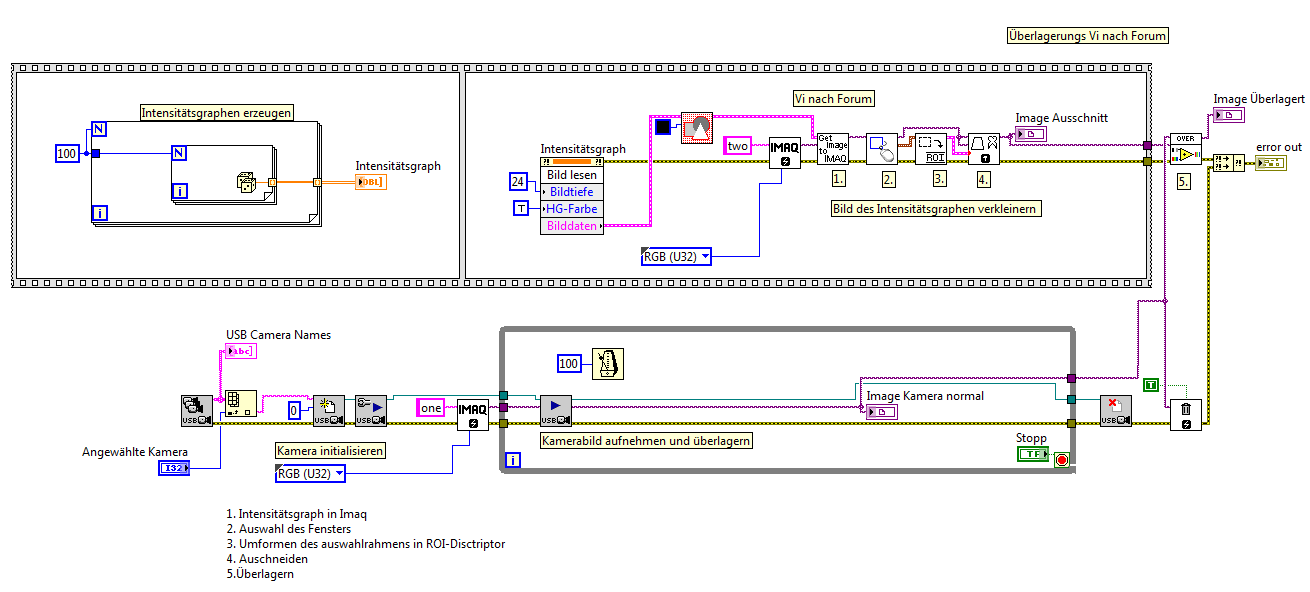Edit the 24 Bildtiefe numeric constant
The image size is (1310, 592).
[518, 181]
